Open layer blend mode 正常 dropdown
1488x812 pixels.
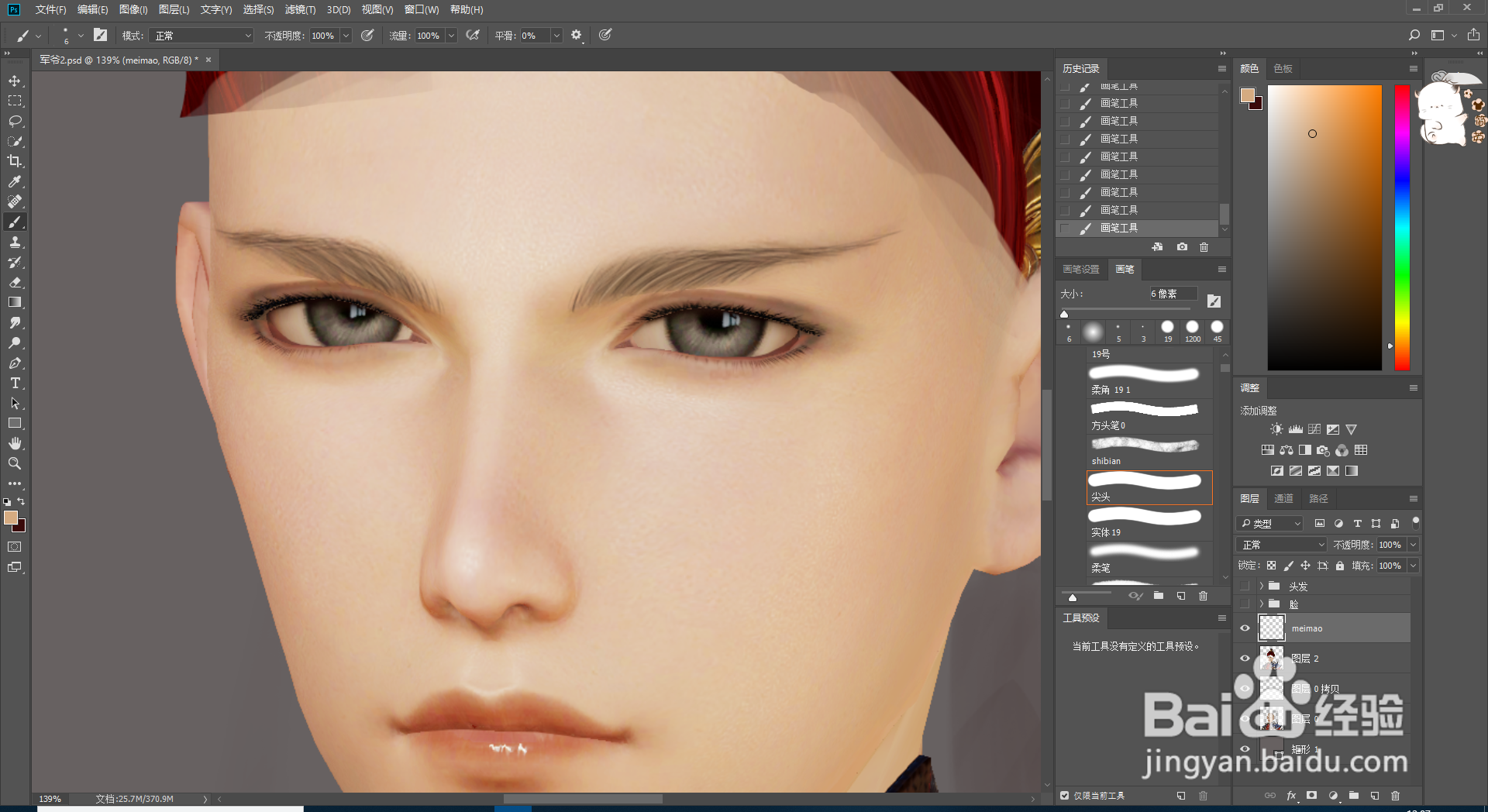click(1282, 545)
